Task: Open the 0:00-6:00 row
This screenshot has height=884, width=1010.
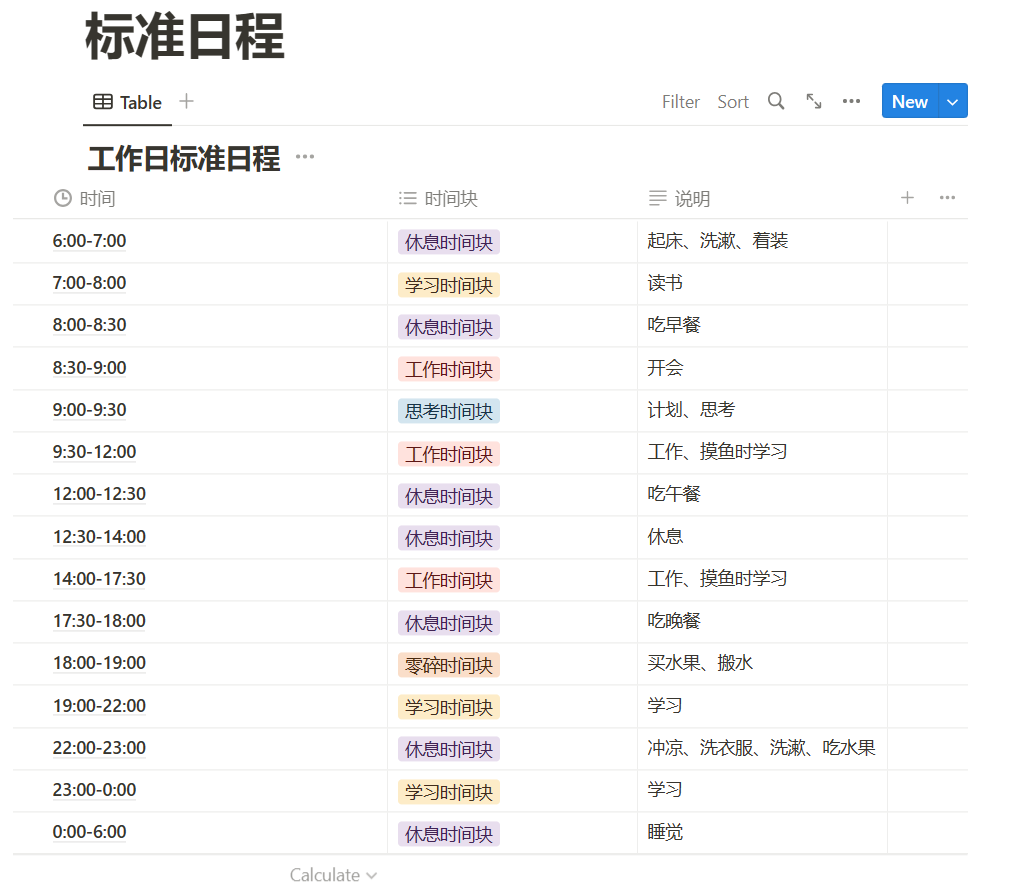Action: (x=90, y=832)
